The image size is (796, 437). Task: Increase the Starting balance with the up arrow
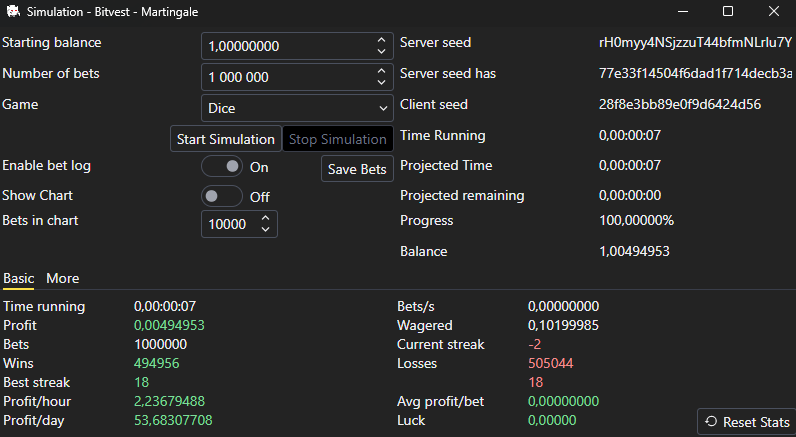(x=381, y=40)
